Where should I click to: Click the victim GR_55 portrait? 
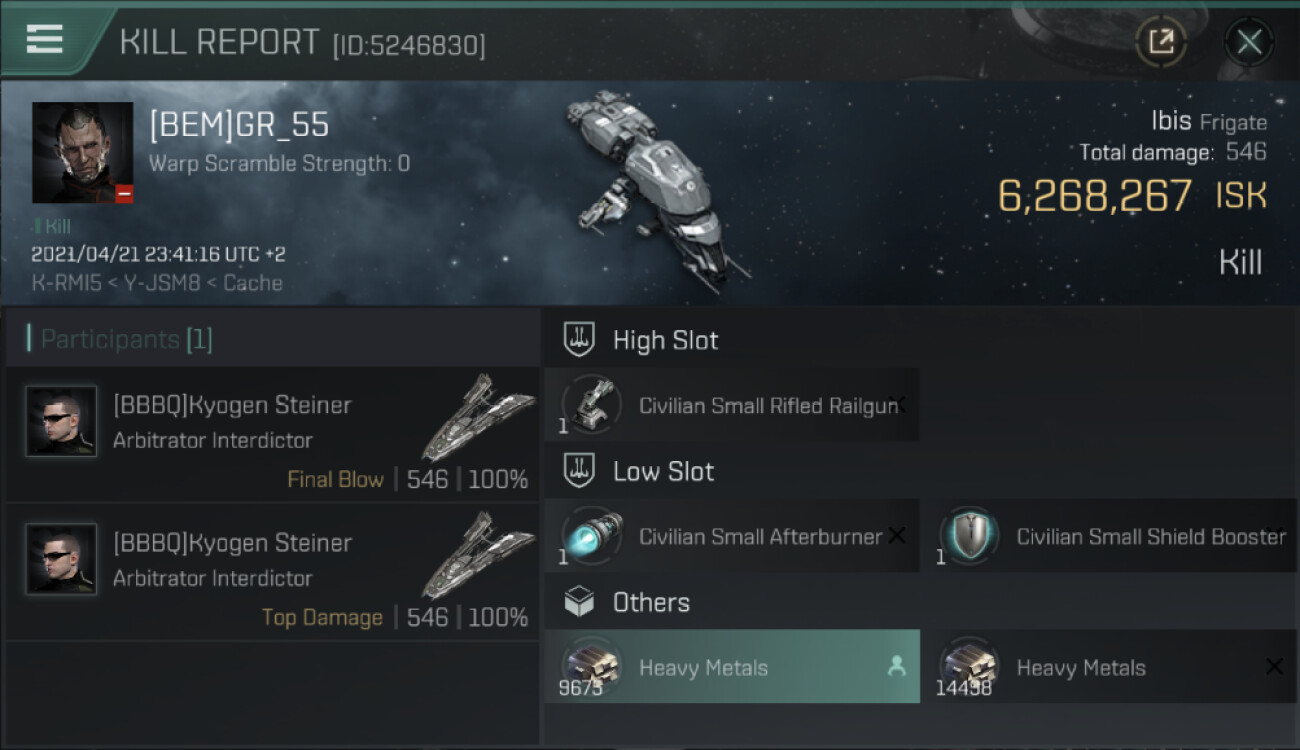(x=82, y=152)
